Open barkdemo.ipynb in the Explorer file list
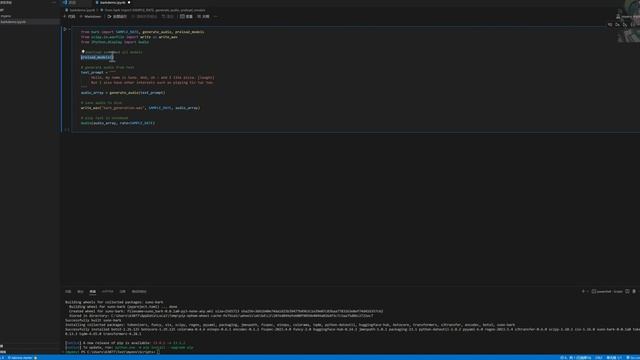 (14, 22)
